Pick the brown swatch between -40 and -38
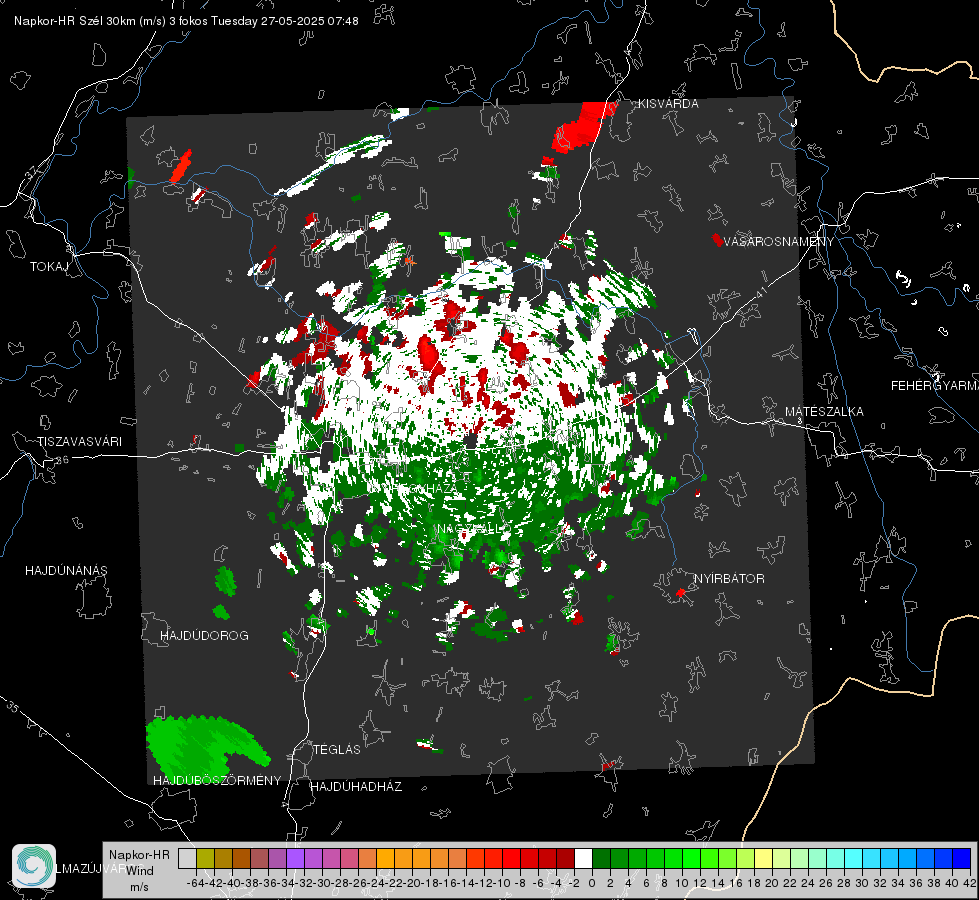 242,858
